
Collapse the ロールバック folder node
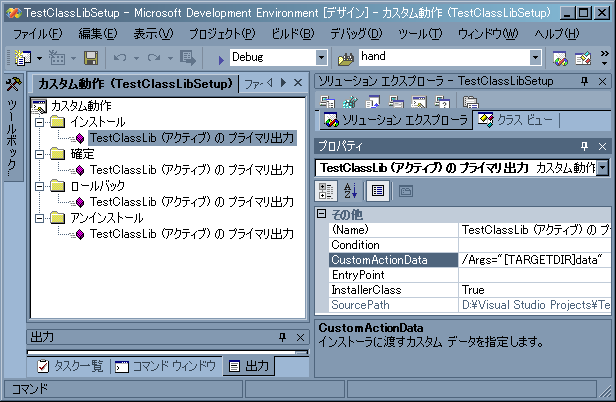tap(39, 186)
